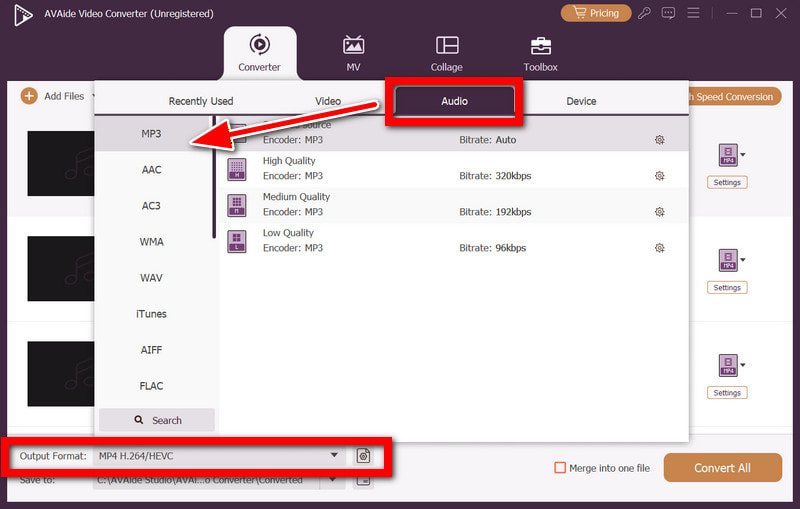
Task: Open the hamburger menu icon
Action: pyautogui.click(x=693, y=13)
